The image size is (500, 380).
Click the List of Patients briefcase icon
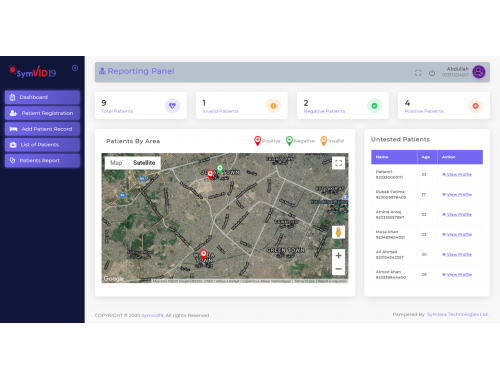13,145
